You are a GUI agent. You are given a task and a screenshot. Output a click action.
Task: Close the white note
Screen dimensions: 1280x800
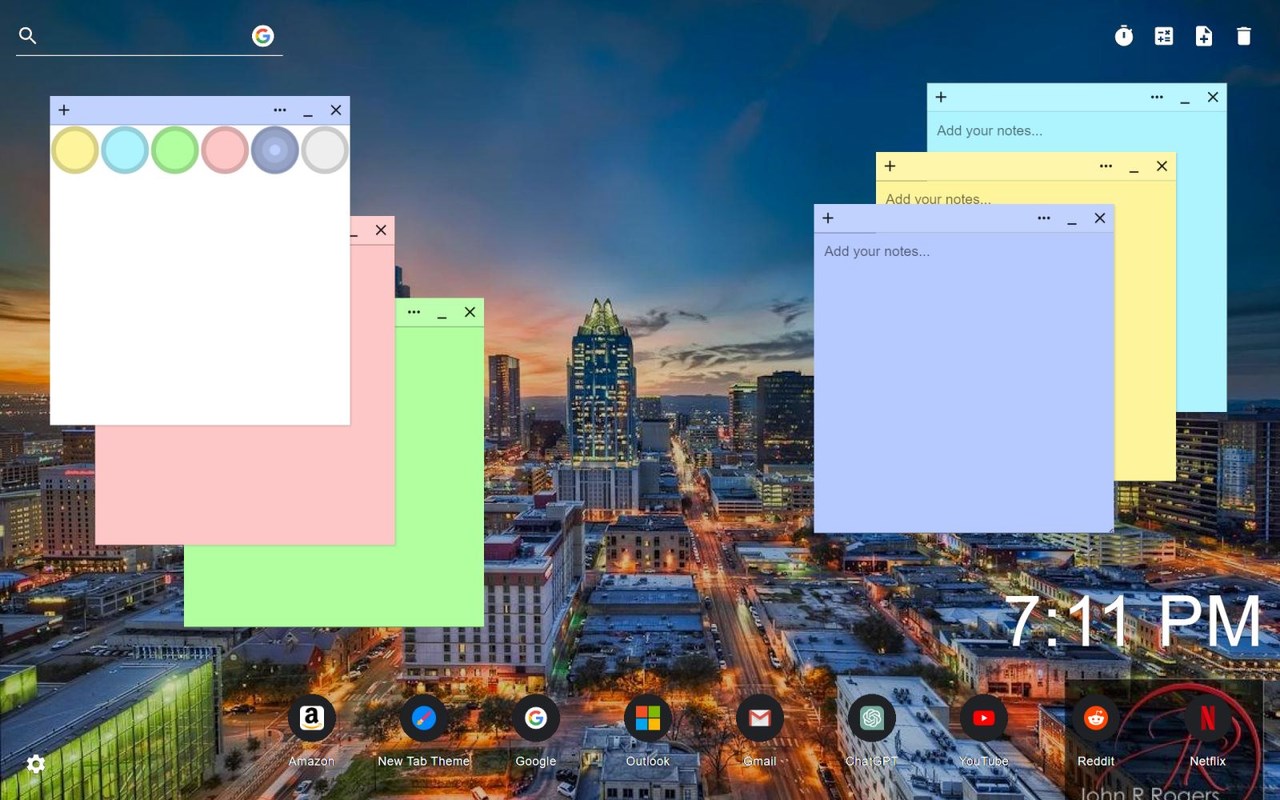click(x=336, y=110)
